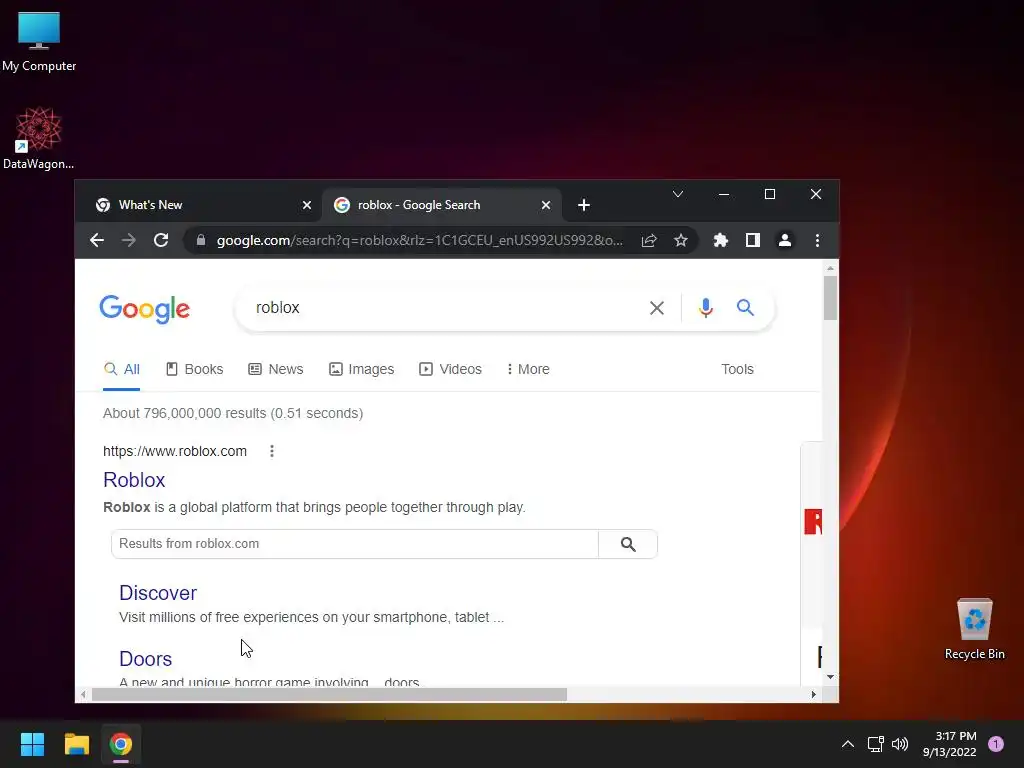The height and width of the screenshot is (768, 1024).
Task: Show Videos results
Action: (x=450, y=369)
